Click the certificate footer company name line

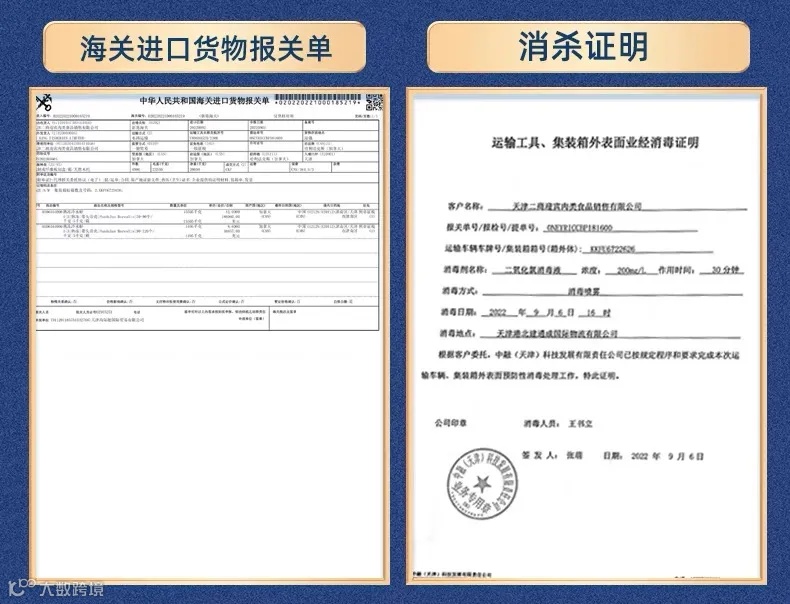(x=451, y=574)
